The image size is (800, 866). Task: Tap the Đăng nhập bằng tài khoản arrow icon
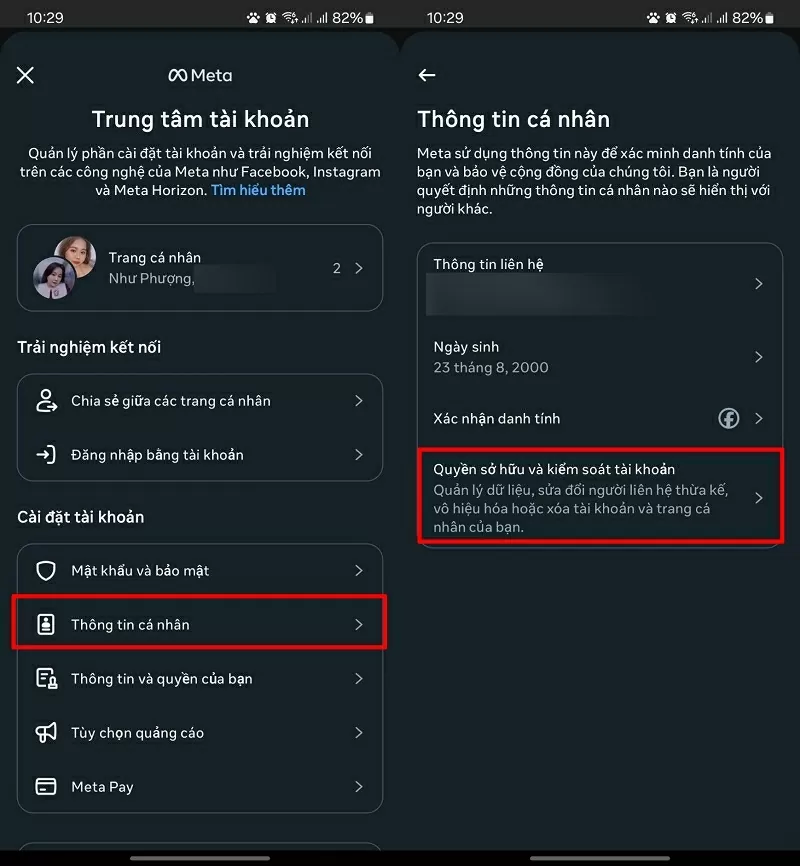click(46, 455)
